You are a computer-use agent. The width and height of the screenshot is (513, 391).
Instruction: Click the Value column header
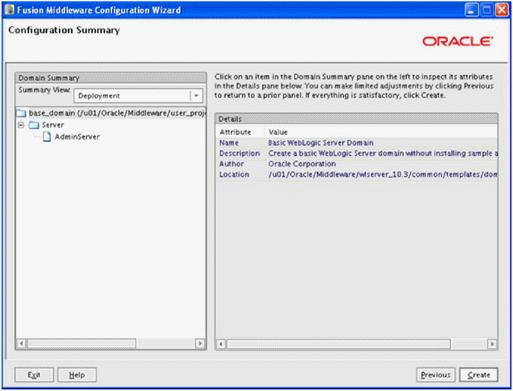pos(278,132)
